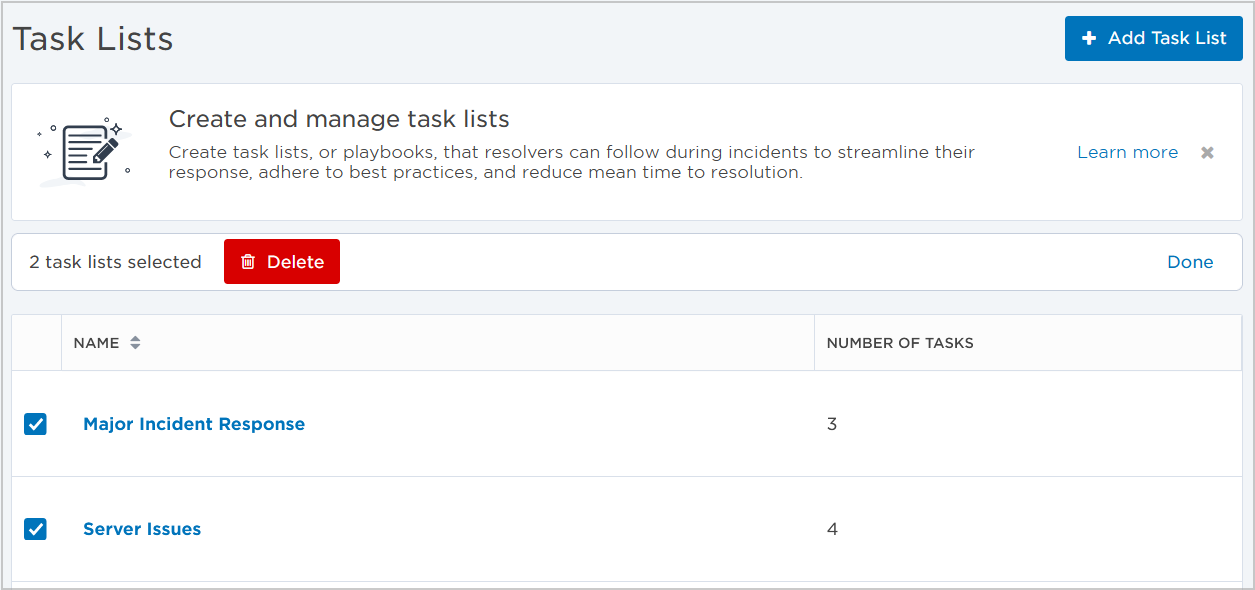This screenshot has height=590, width=1255.
Task: Click the task list document illustration icon
Action: [x=85, y=153]
